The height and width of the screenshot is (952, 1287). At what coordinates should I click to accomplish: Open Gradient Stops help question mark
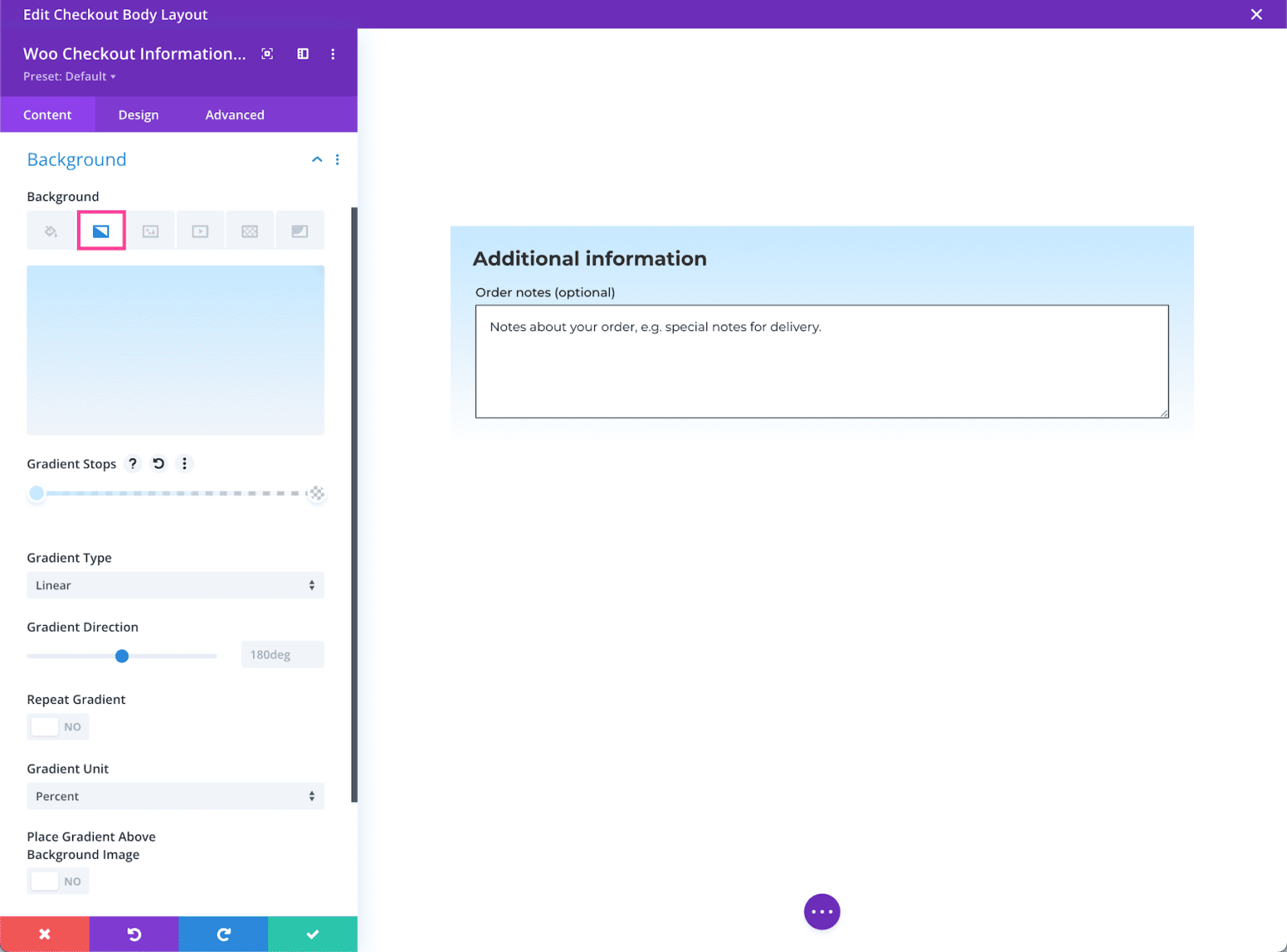tap(132, 463)
